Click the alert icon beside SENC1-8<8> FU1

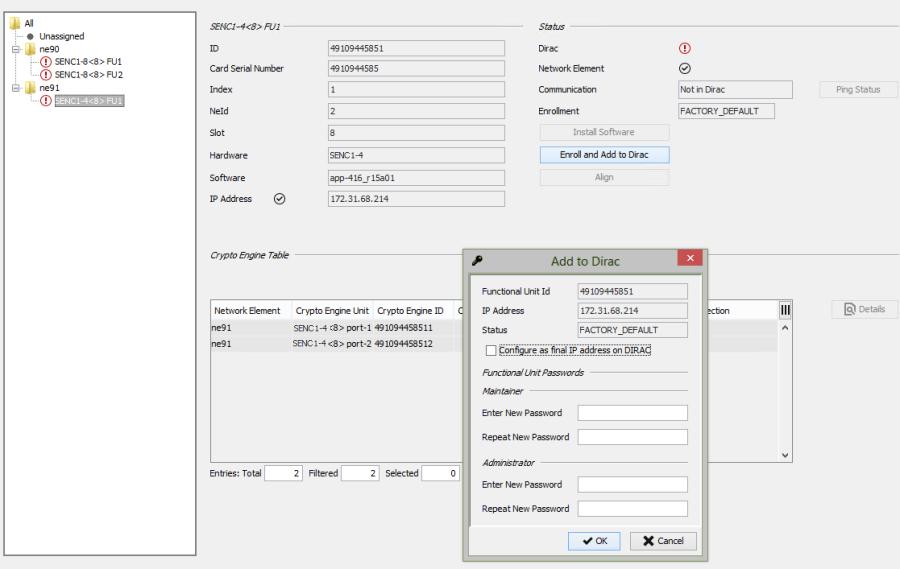[46, 62]
